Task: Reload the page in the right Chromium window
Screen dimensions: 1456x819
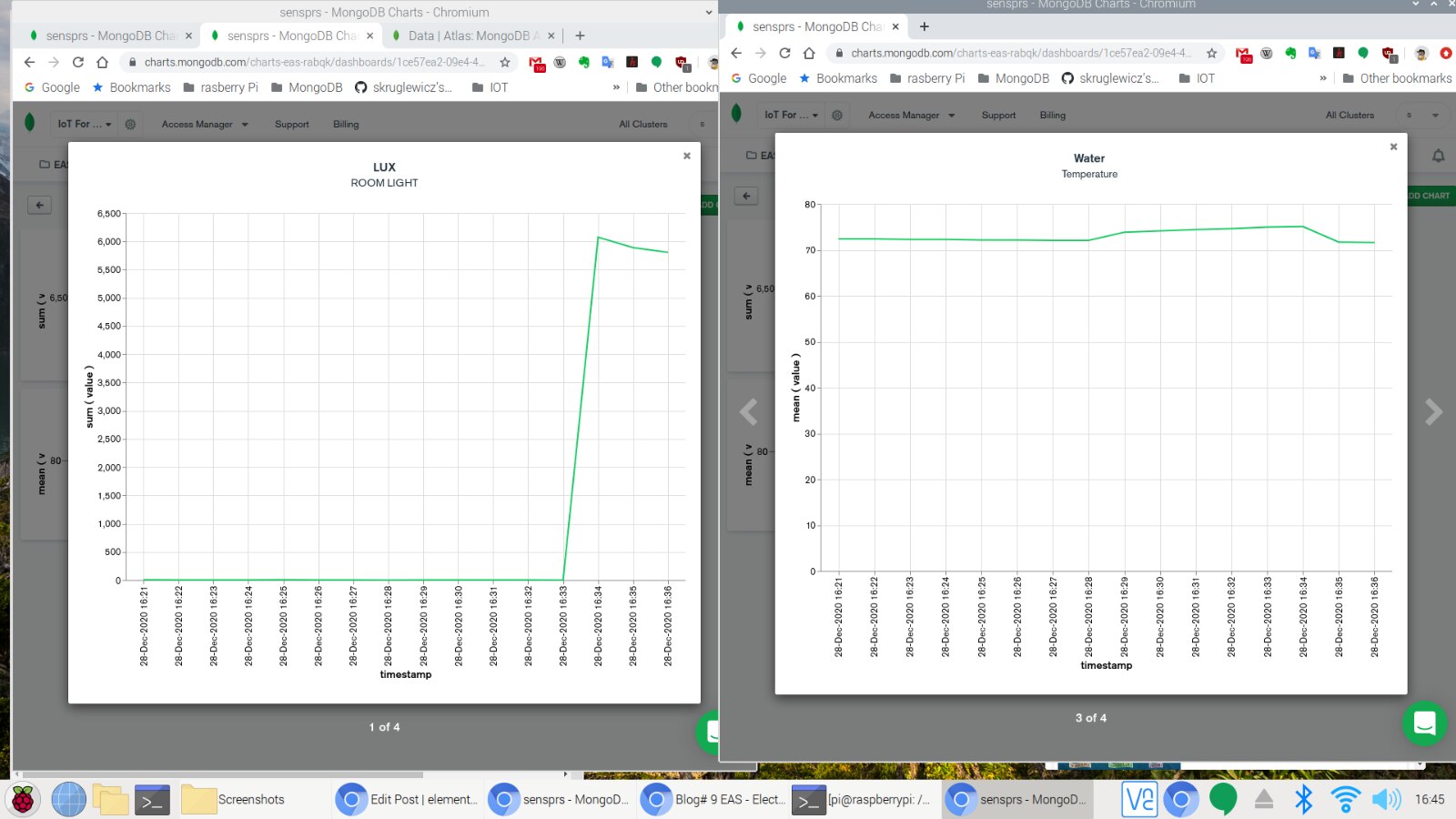Action: point(784,53)
